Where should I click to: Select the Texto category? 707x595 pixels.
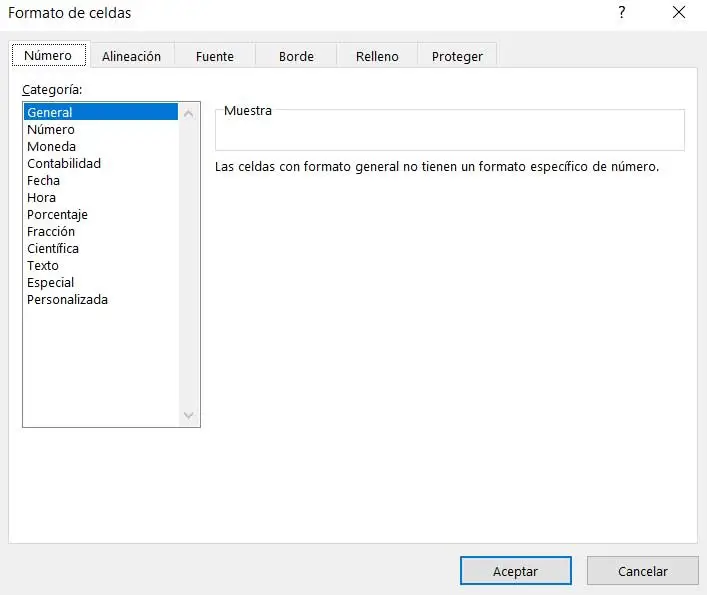(101, 265)
